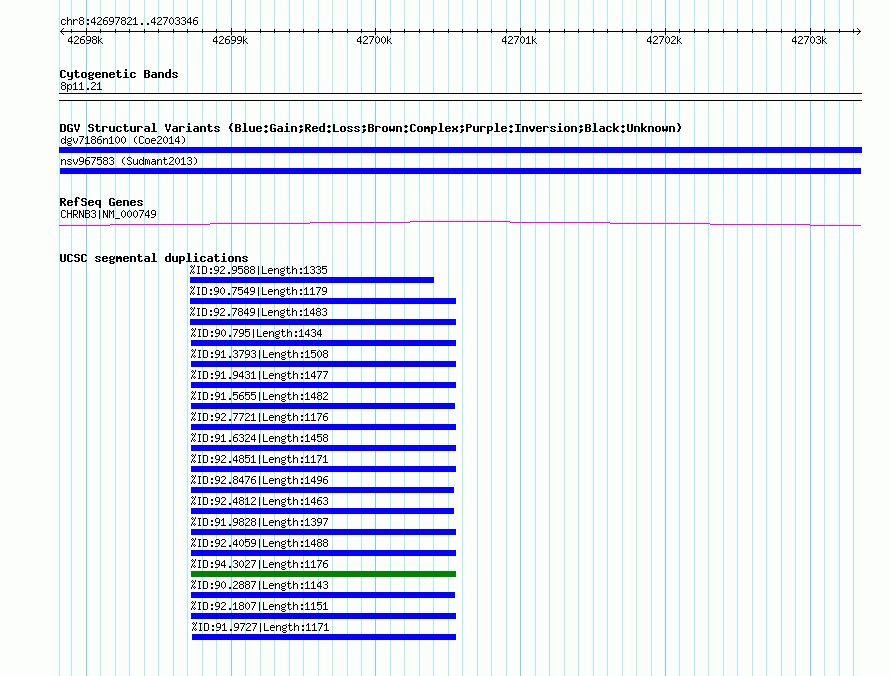This screenshot has width=890, height=676.
Task: Click the bar under %ID:92.7849 duplication
Action: click(323, 322)
